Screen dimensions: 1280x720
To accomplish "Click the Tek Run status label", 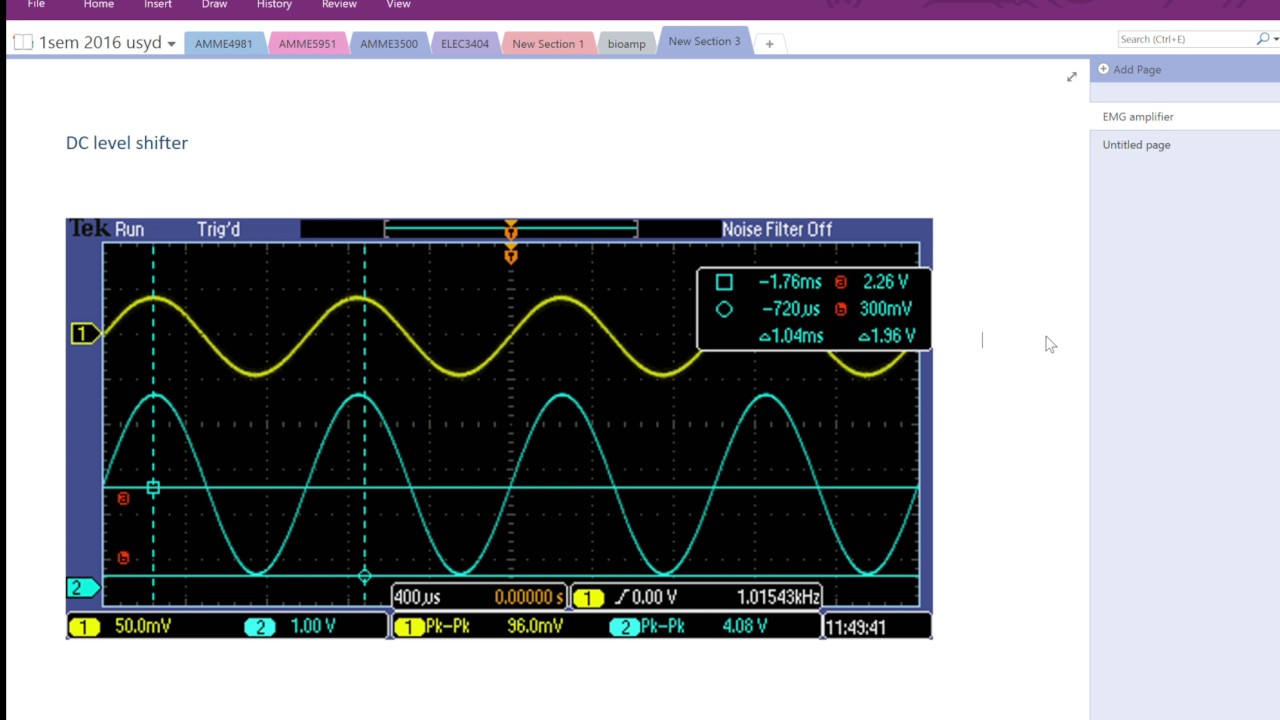I will pyautogui.click(x=107, y=230).
